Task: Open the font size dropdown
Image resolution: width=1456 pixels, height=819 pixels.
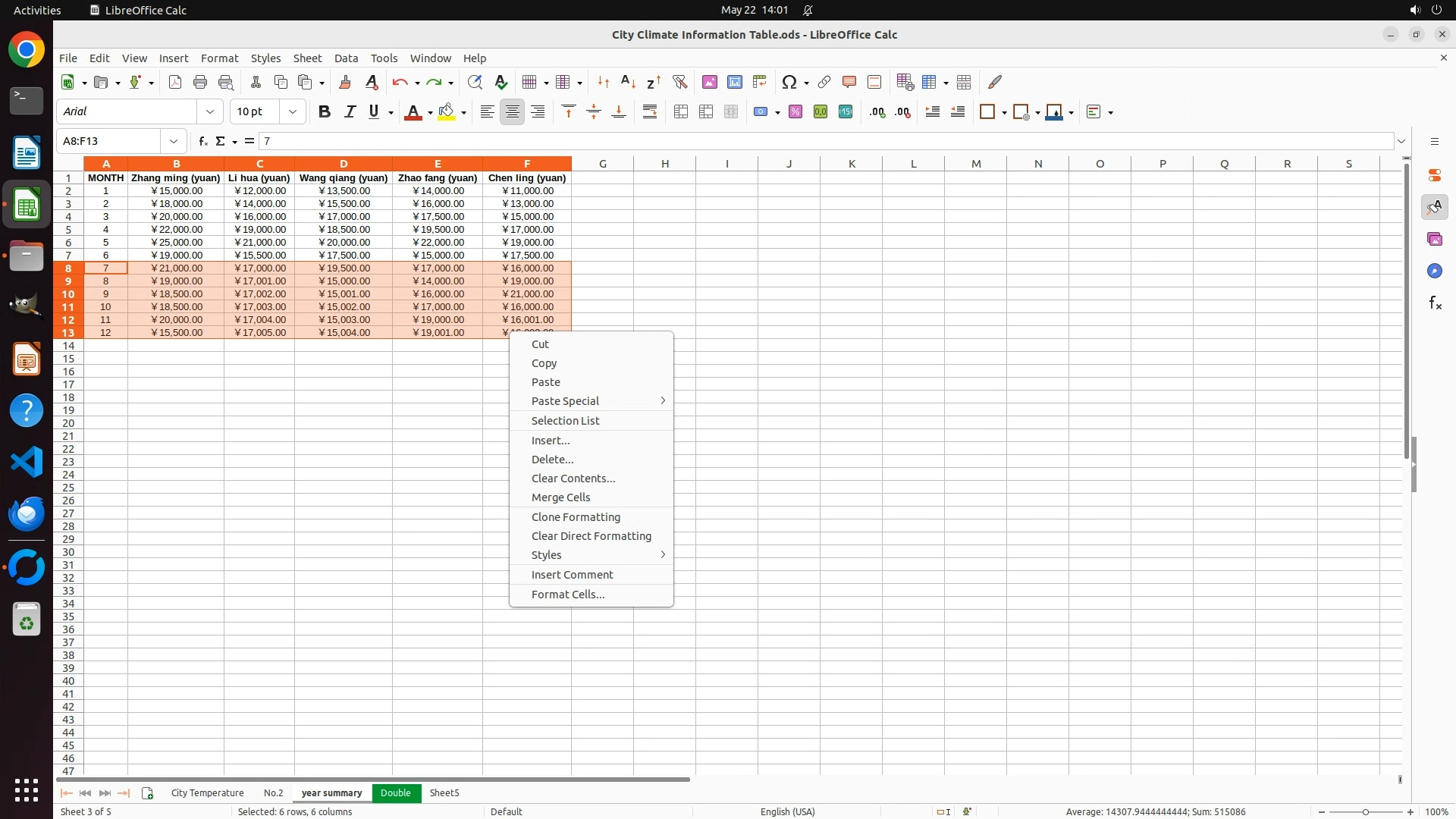Action: pyautogui.click(x=293, y=111)
